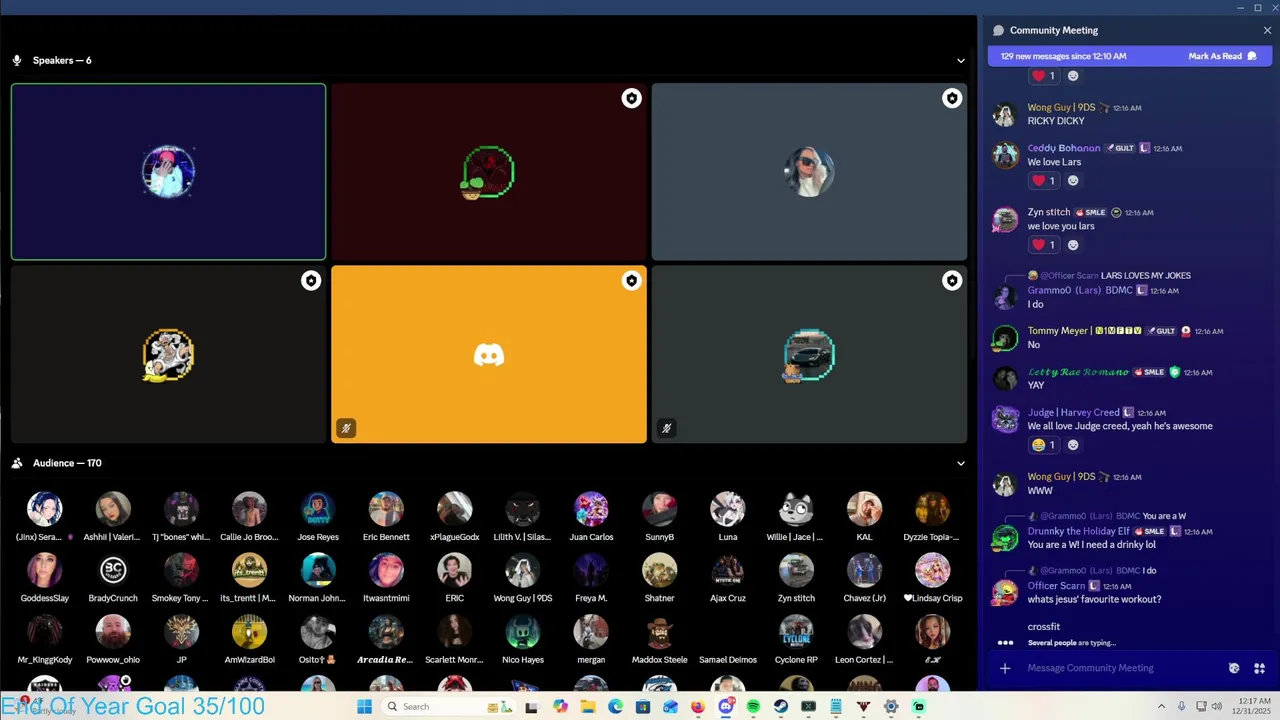Open the attachment plus button in chat
This screenshot has height=720, width=1280.
pos(1005,668)
